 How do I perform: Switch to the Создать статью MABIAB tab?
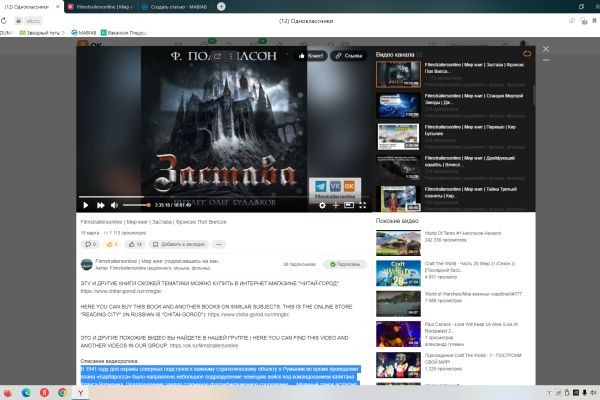pyautogui.click(x=175, y=7)
